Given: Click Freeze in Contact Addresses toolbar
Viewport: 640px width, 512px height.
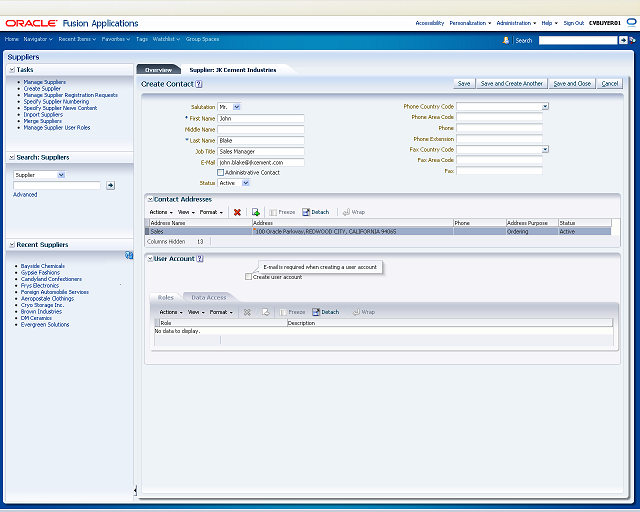Looking at the screenshot, I should (x=282, y=212).
